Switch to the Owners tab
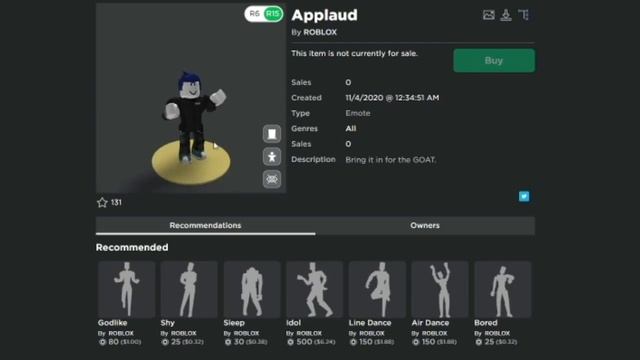 pos(425,226)
